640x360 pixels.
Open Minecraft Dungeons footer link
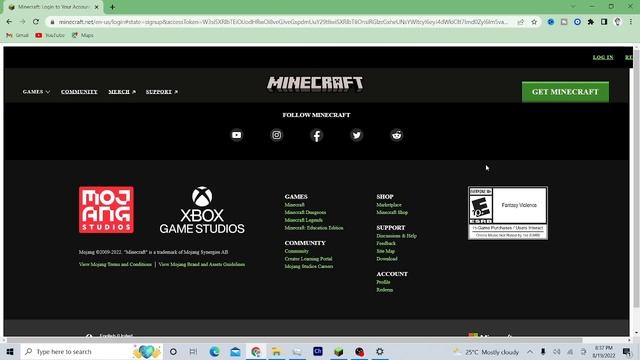point(305,212)
